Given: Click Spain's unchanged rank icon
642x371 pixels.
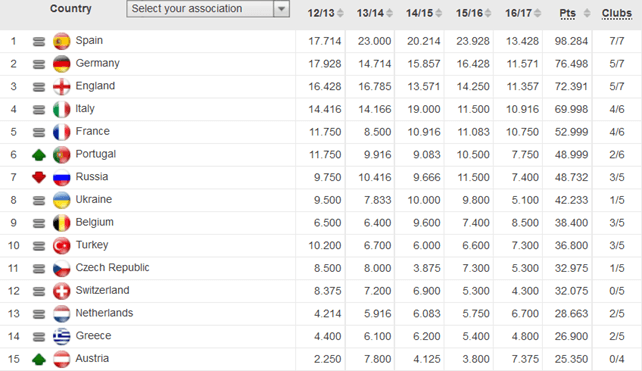Looking at the screenshot, I should [x=39, y=41].
